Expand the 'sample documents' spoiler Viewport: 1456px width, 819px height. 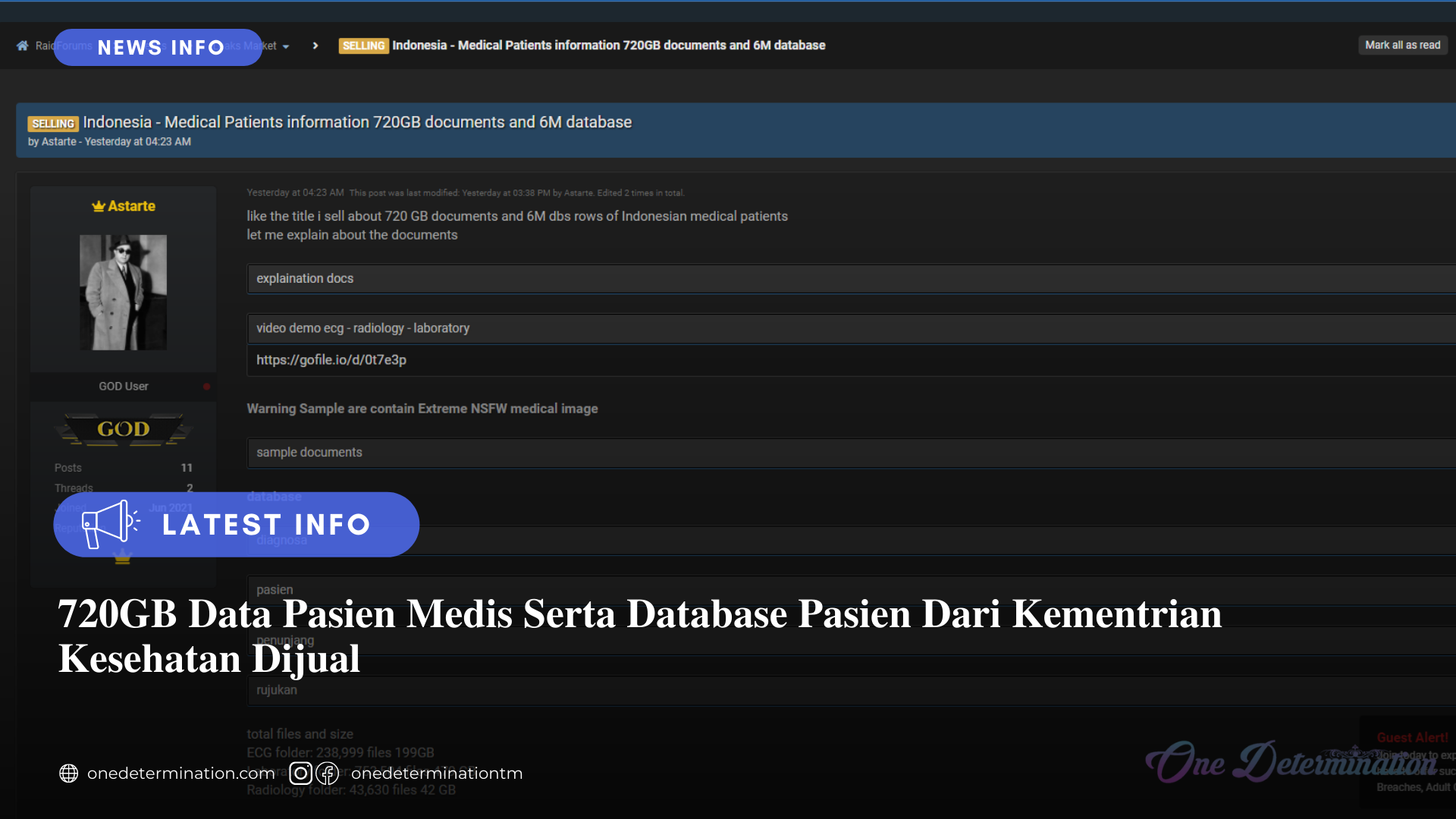pyautogui.click(x=851, y=453)
